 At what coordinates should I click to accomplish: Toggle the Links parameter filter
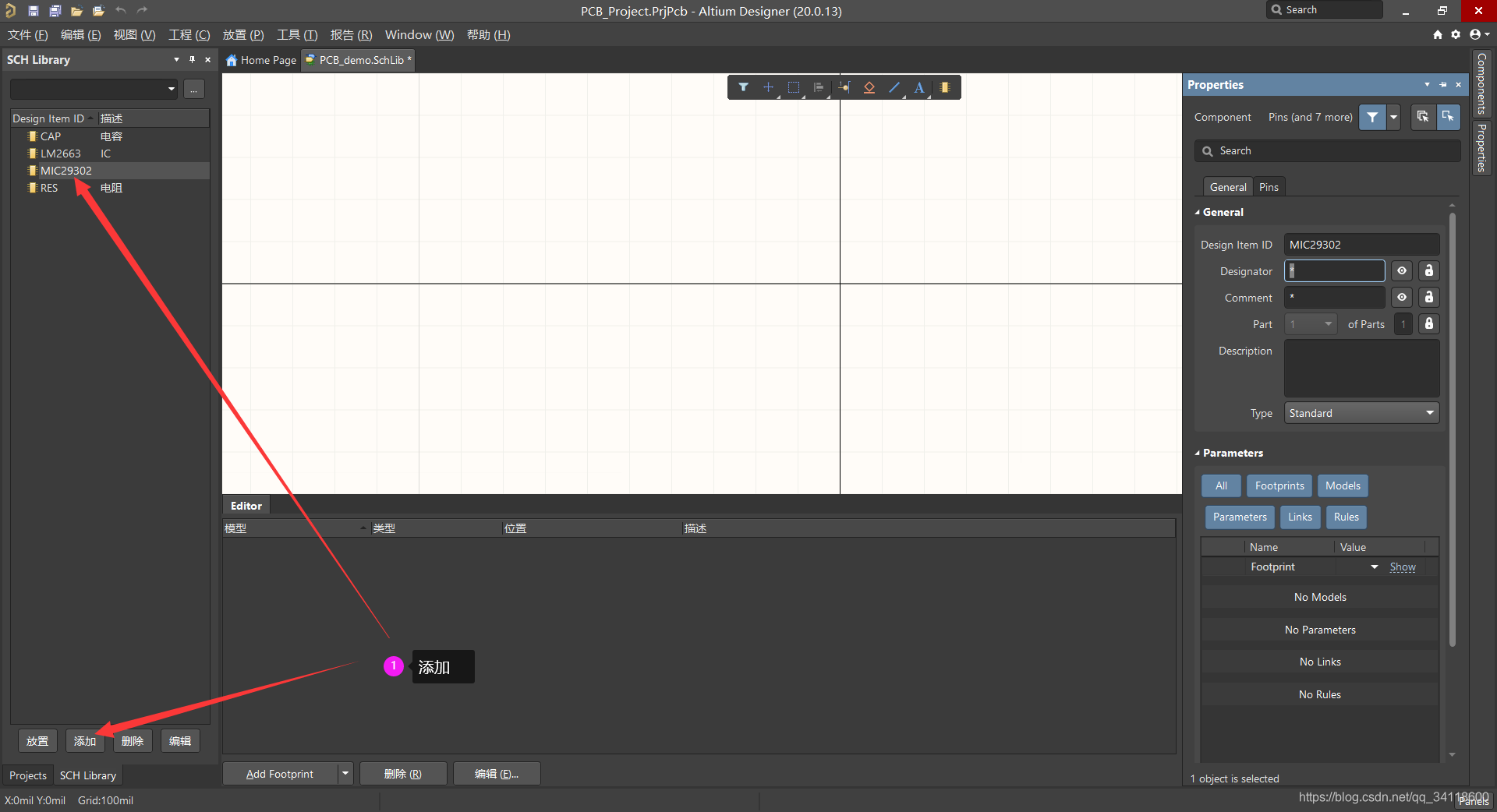(x=1300, y=517)
